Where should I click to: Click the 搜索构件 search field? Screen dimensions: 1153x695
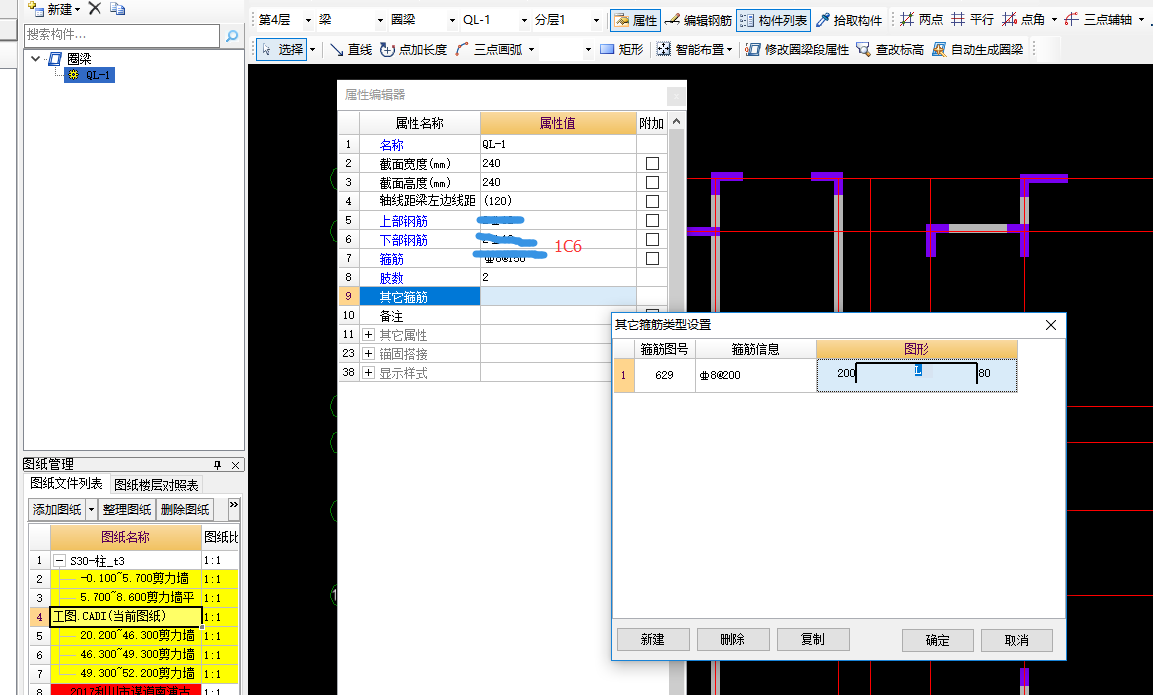pos(122,35)
